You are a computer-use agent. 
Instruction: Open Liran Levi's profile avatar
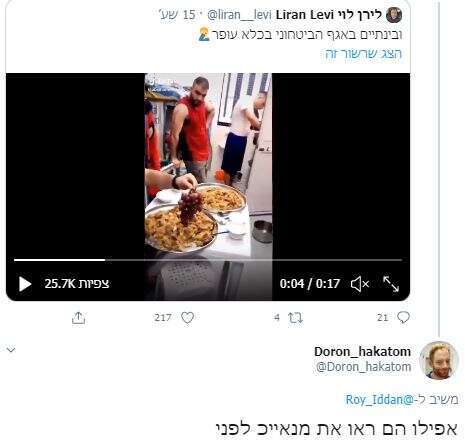click(x=394, y=15)
